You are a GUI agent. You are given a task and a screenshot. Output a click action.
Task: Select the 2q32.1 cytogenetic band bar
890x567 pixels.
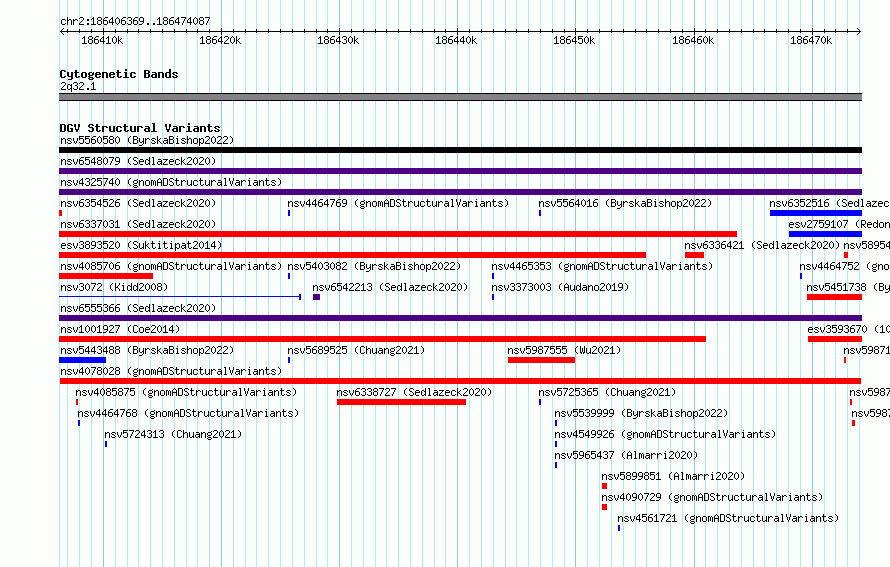460,97
